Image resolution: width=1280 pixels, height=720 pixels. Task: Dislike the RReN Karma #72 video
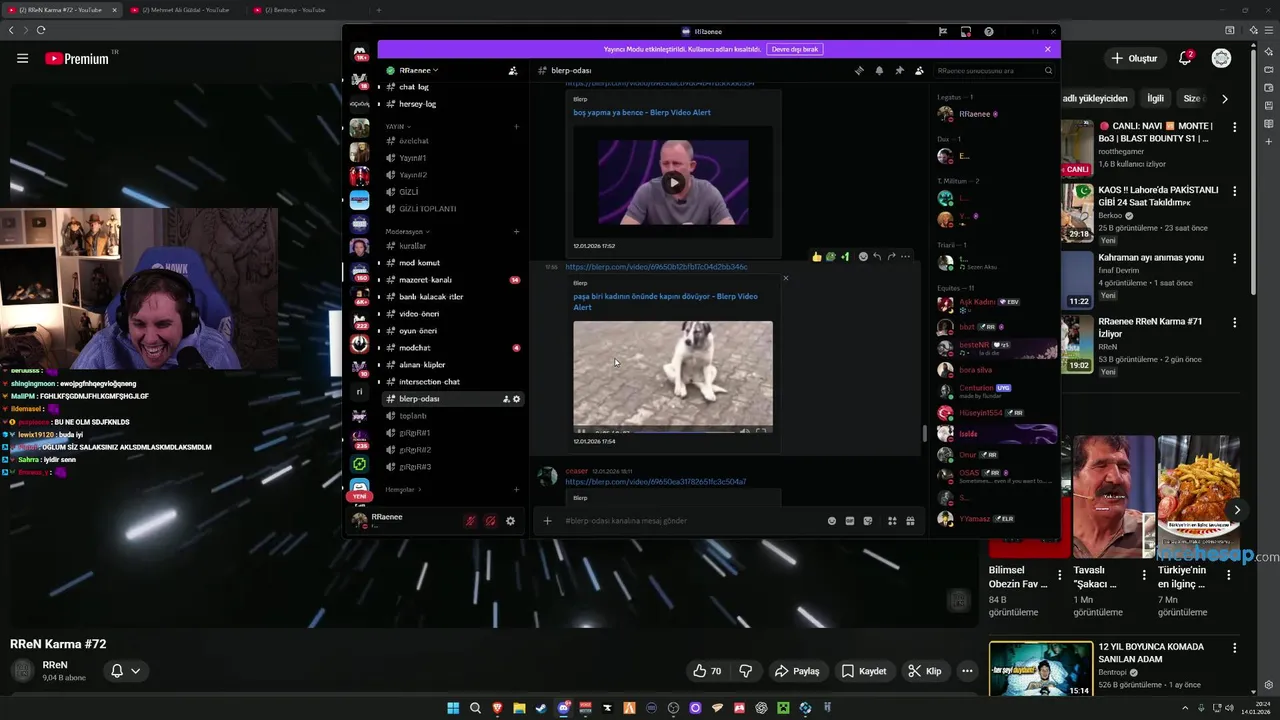(x=745, y=671)
